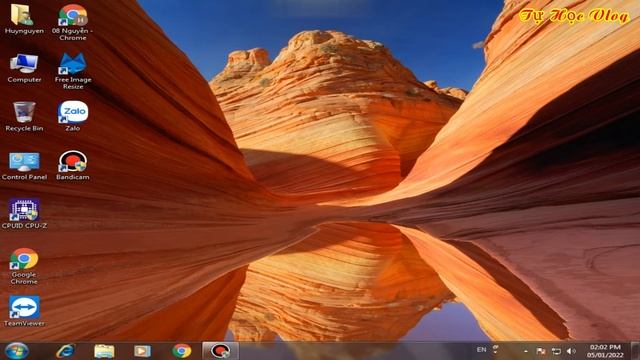Click the clock showing 02:02 PM

click(x=605, y=351)
